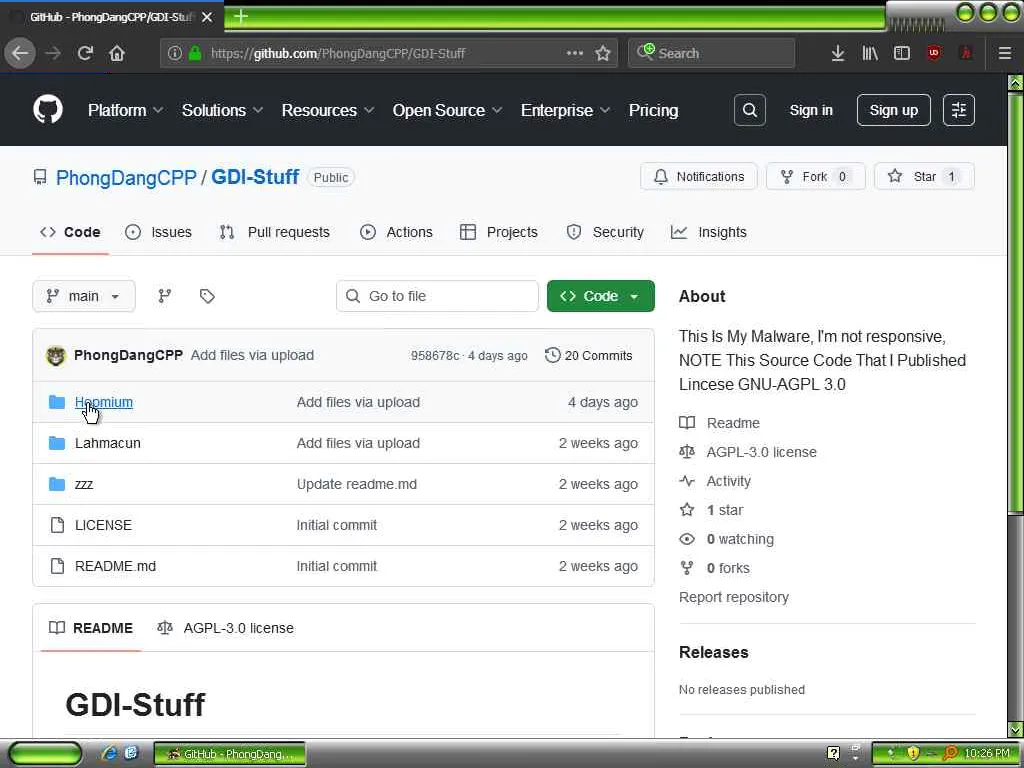View branches via the branch icon

click(165, 296)
